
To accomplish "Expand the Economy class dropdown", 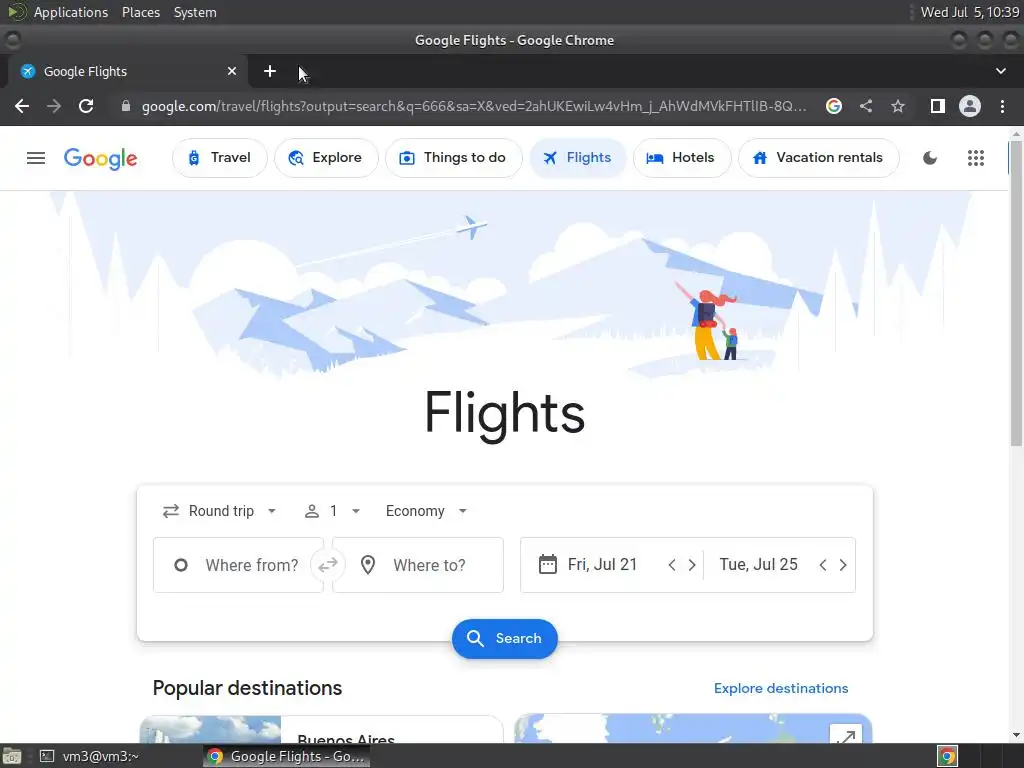I will pyautogui.click(x=426, y=511).
